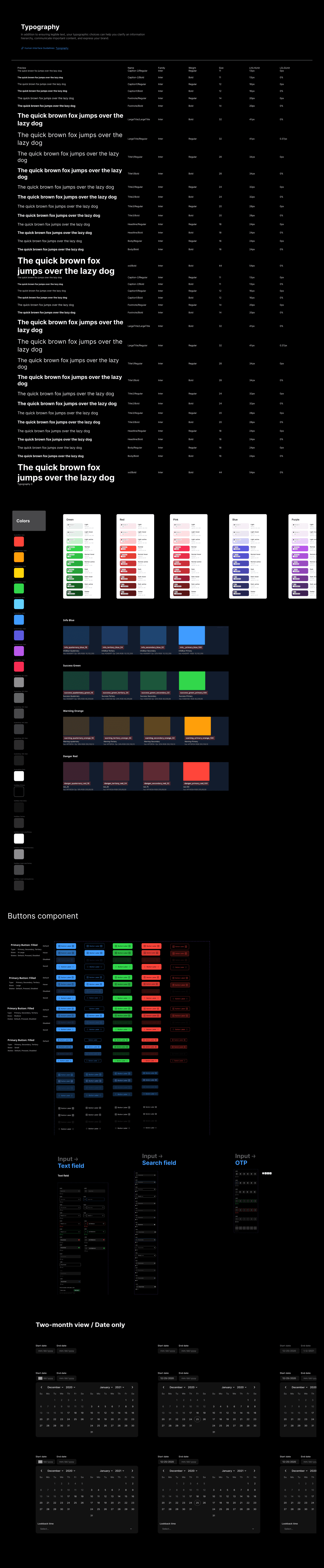The width and height of the screenshot is (324, 1568).
Task: Open January dropdown in empty-date calendar without Lookback
Action: tap(106, 1387)
